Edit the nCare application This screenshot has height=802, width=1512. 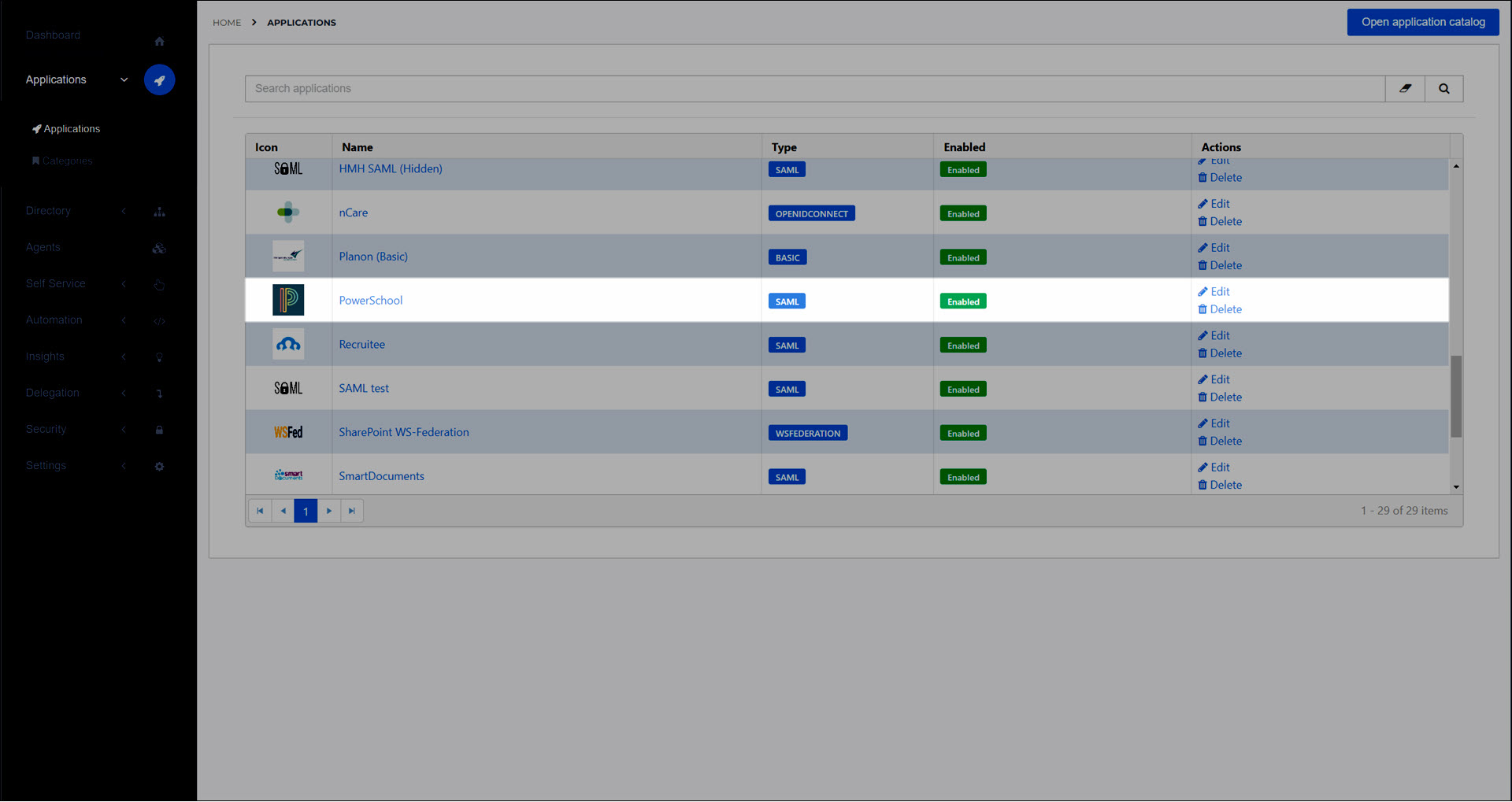(x=1214, y=203)
